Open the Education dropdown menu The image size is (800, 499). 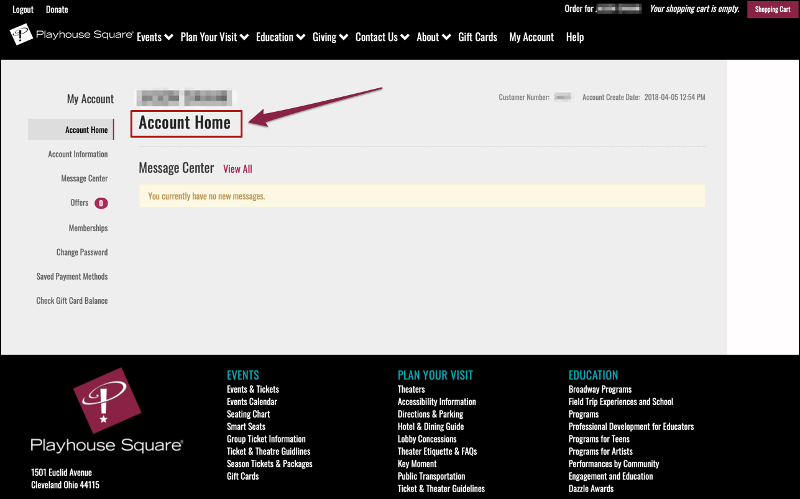coord(280,37)
